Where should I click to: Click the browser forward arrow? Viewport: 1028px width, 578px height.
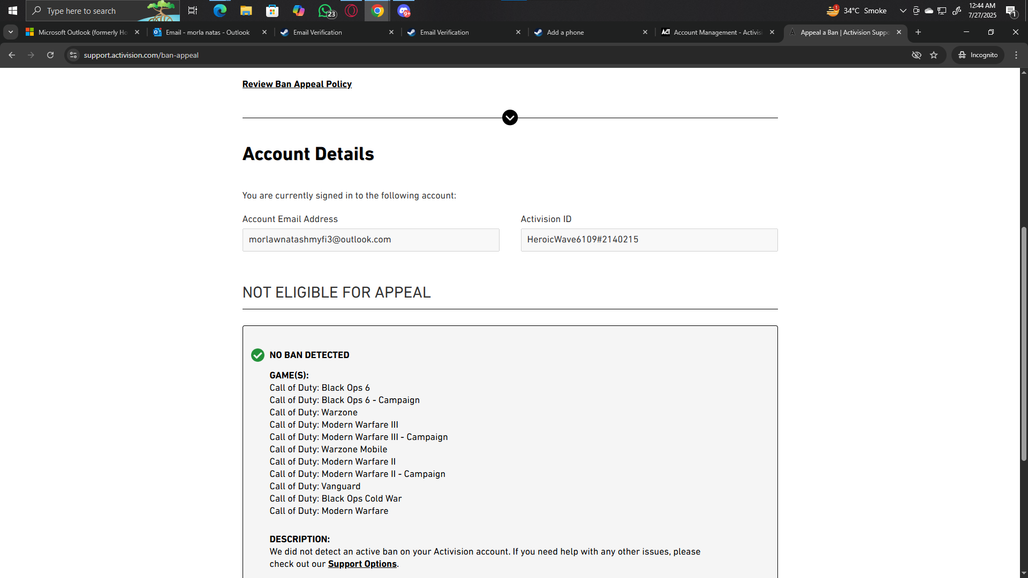click(31, 55)
